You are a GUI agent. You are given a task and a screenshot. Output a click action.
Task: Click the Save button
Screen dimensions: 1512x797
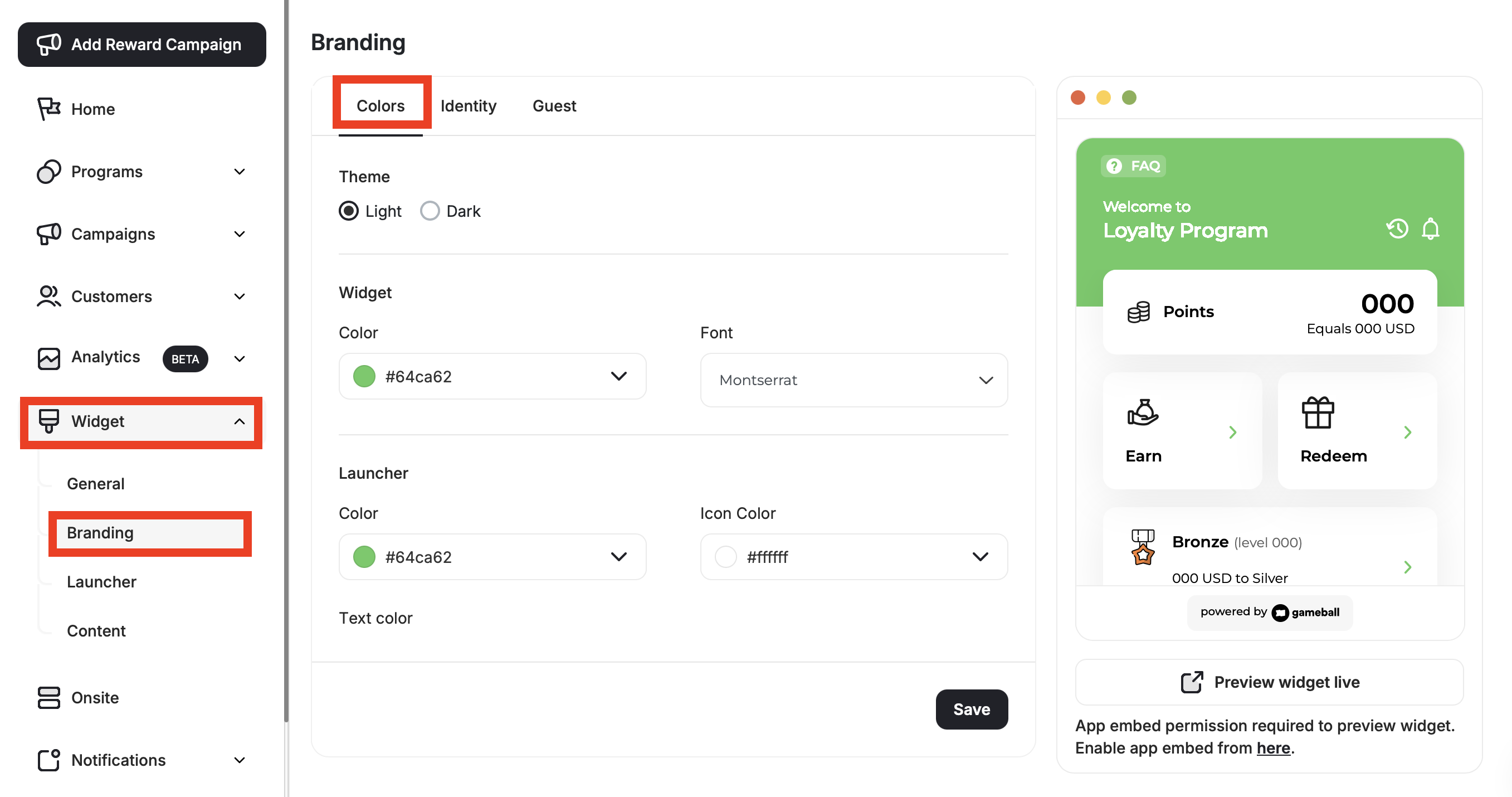point(972,709)
